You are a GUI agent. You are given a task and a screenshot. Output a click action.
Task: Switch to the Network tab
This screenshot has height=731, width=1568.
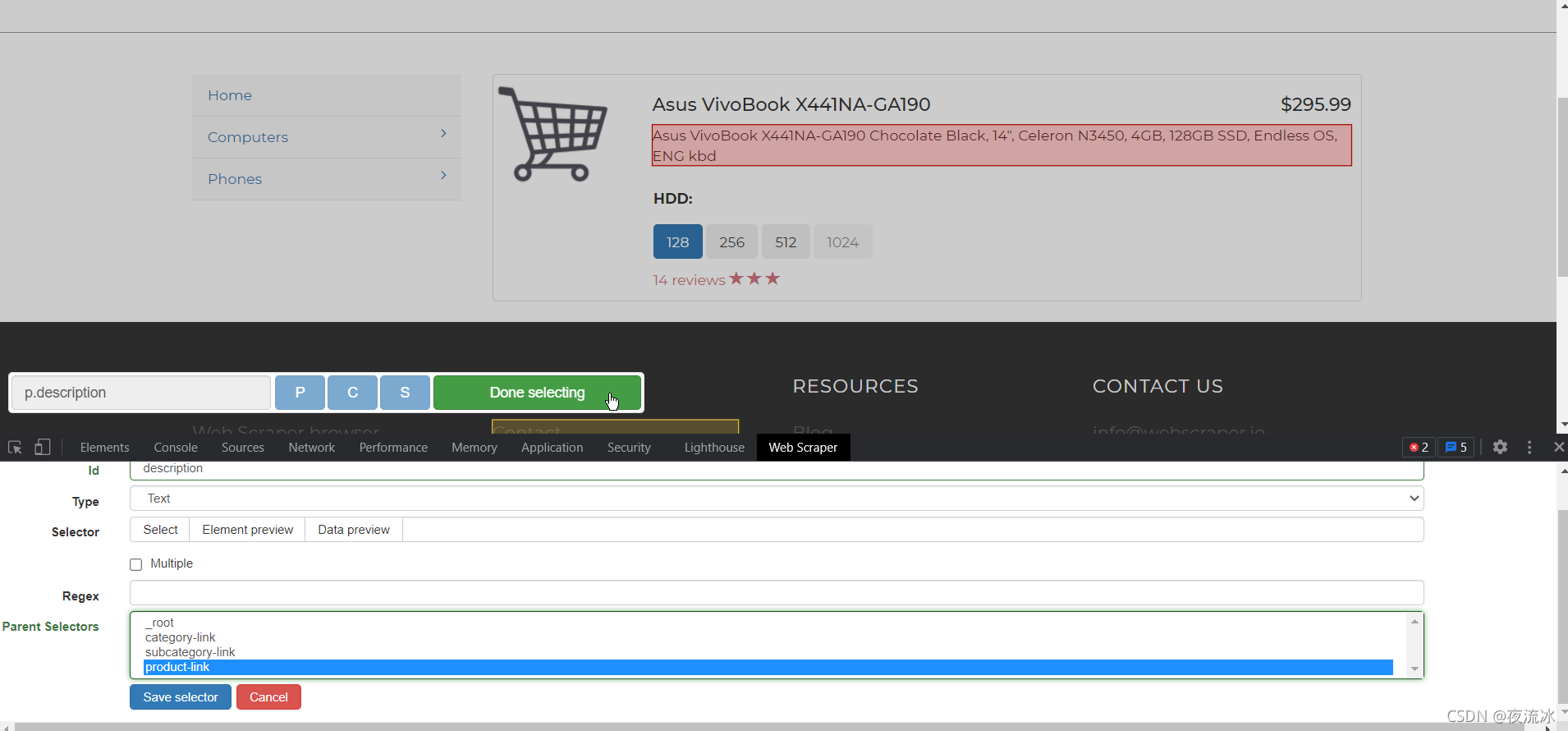312,447
